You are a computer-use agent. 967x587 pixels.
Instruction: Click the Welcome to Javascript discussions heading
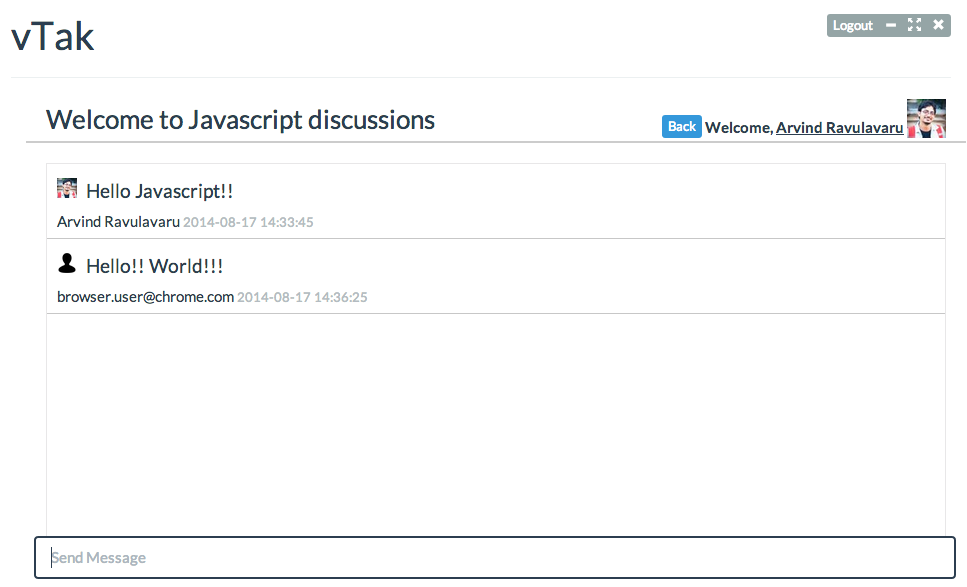point(241,120)
